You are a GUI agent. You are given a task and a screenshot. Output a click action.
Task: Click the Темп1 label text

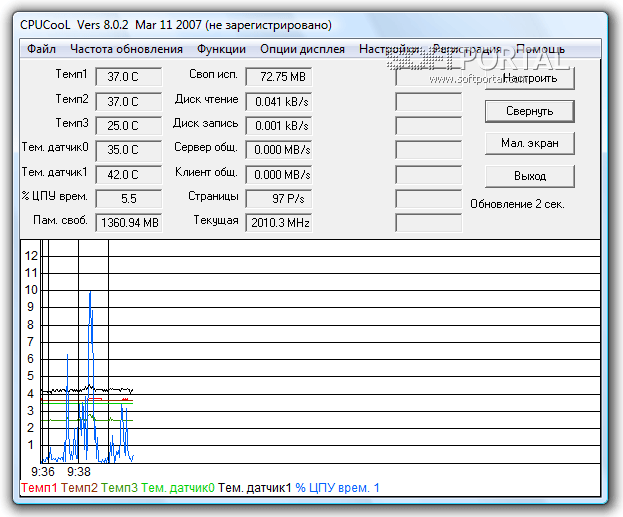click(71, 74)
